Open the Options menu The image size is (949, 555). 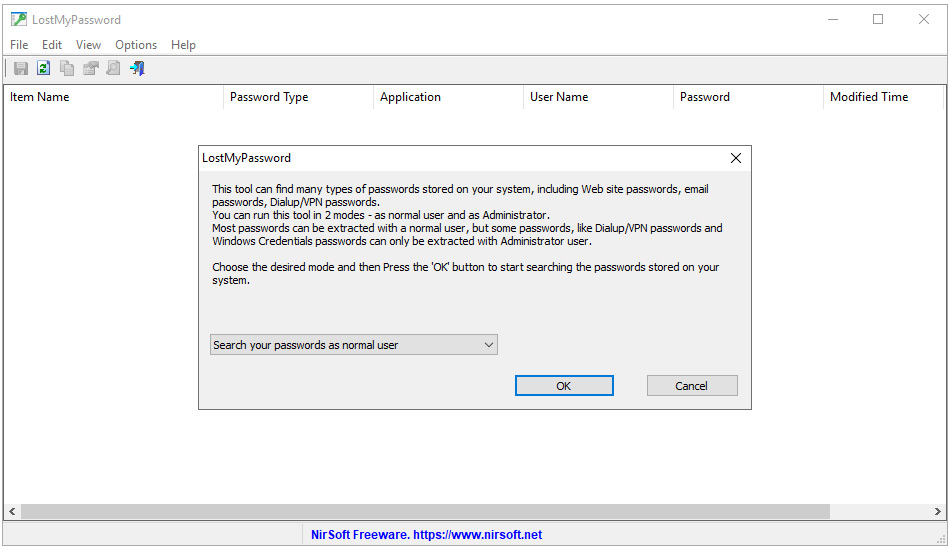[136, 45]
